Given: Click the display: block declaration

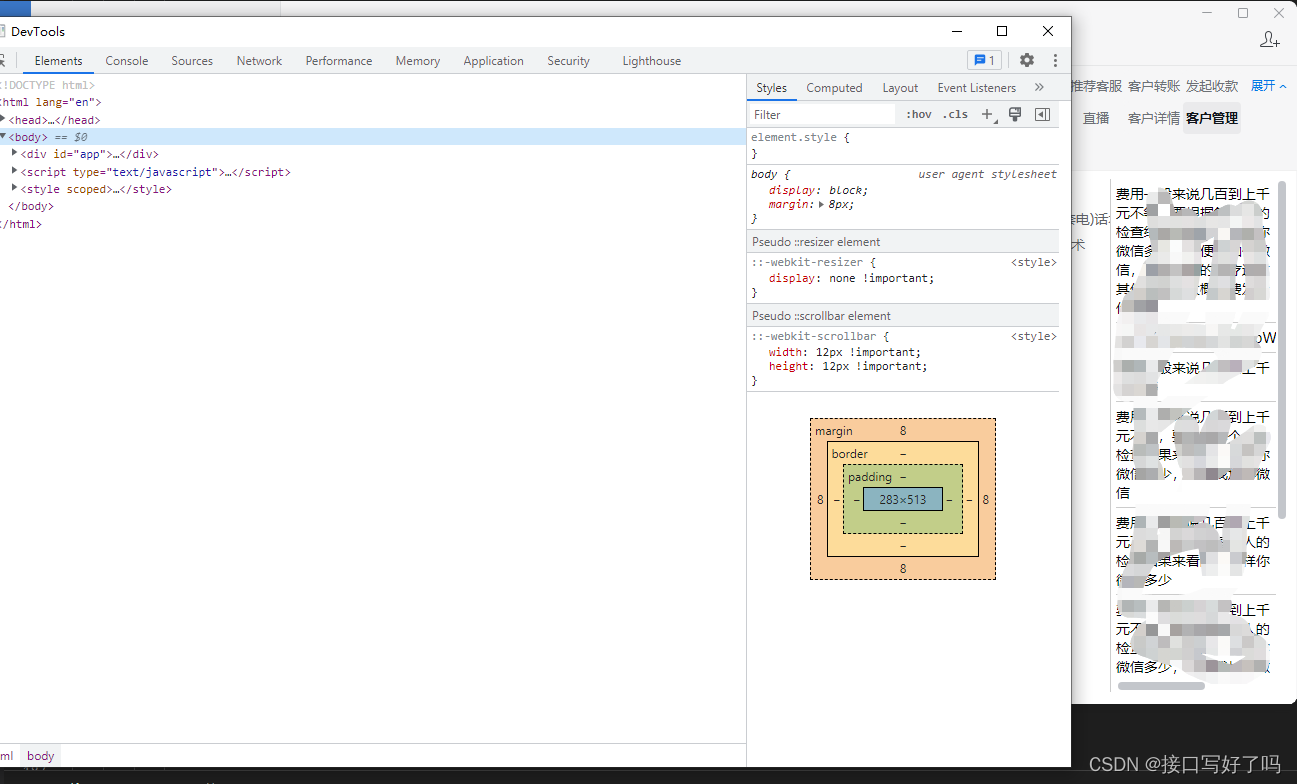Looking at the screenshot, I should click(818, 190).
